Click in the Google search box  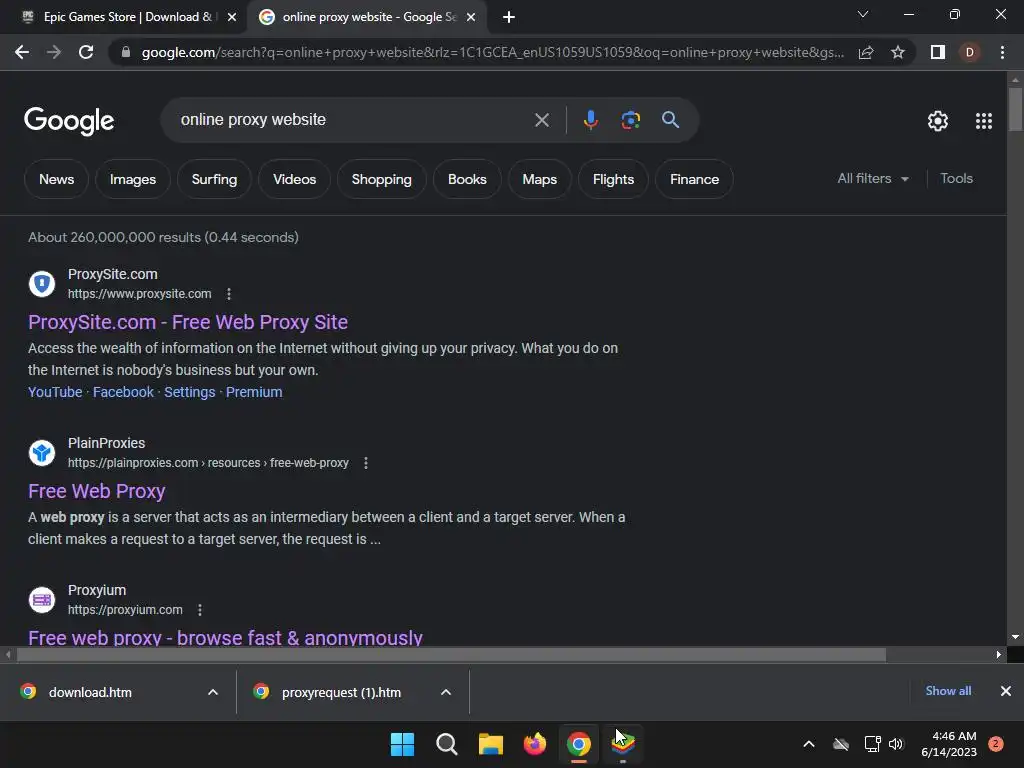353,120
